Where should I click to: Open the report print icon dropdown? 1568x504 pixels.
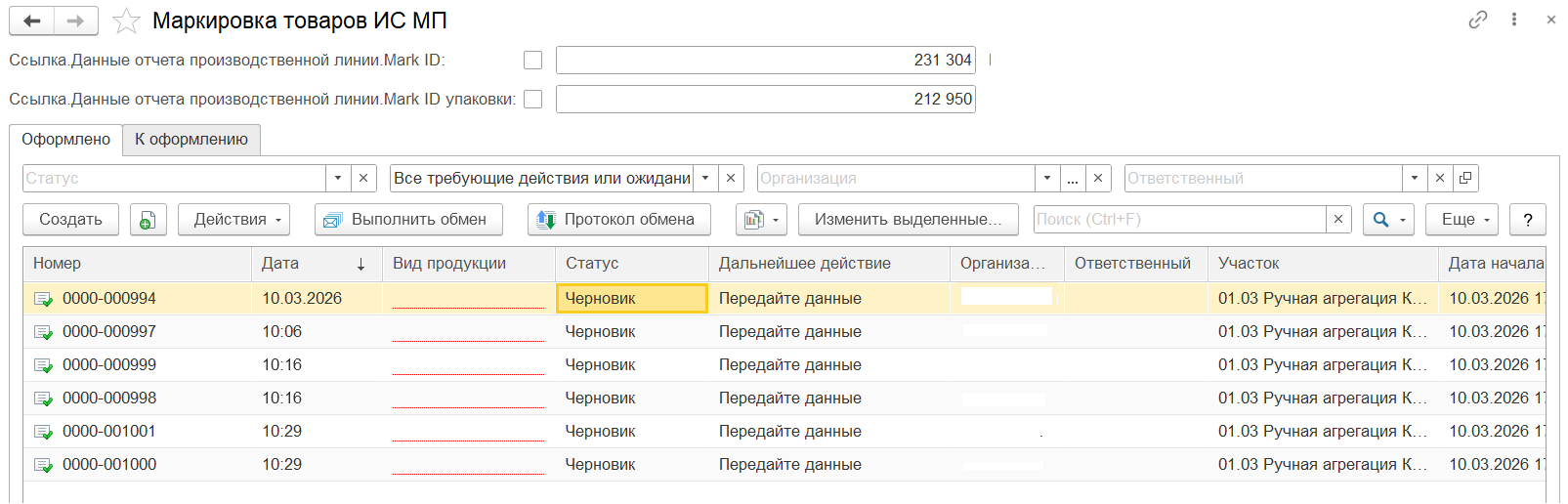tap(761, 220)
